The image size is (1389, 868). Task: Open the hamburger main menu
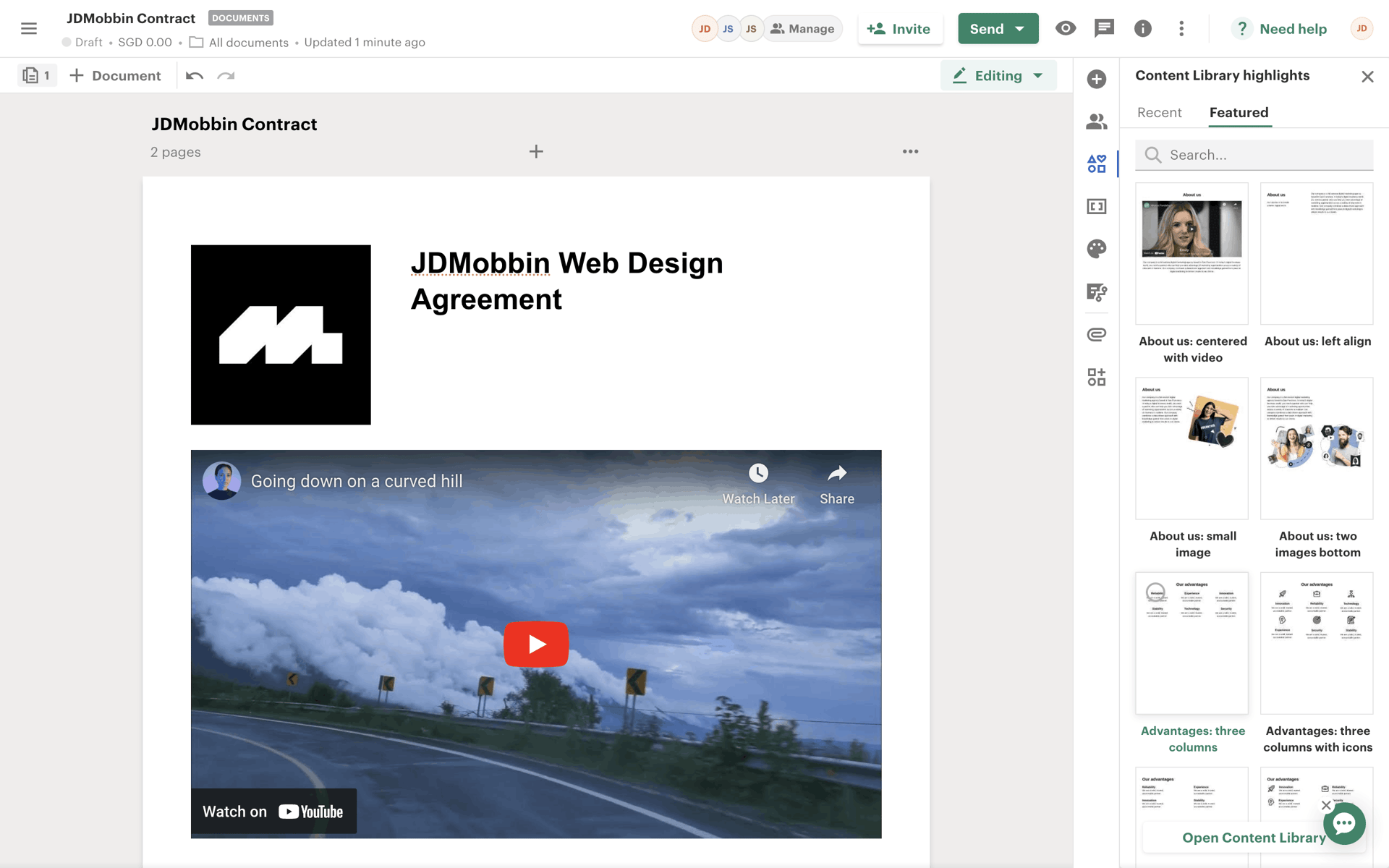(29, 28)
